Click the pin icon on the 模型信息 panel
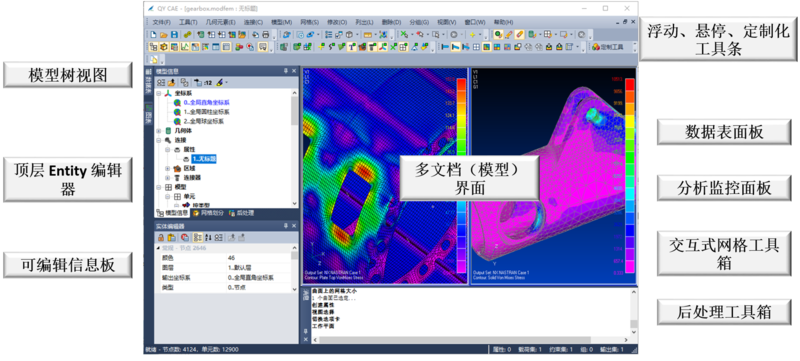The height and width of the screenshot is (361, 800). pos(287,71)
